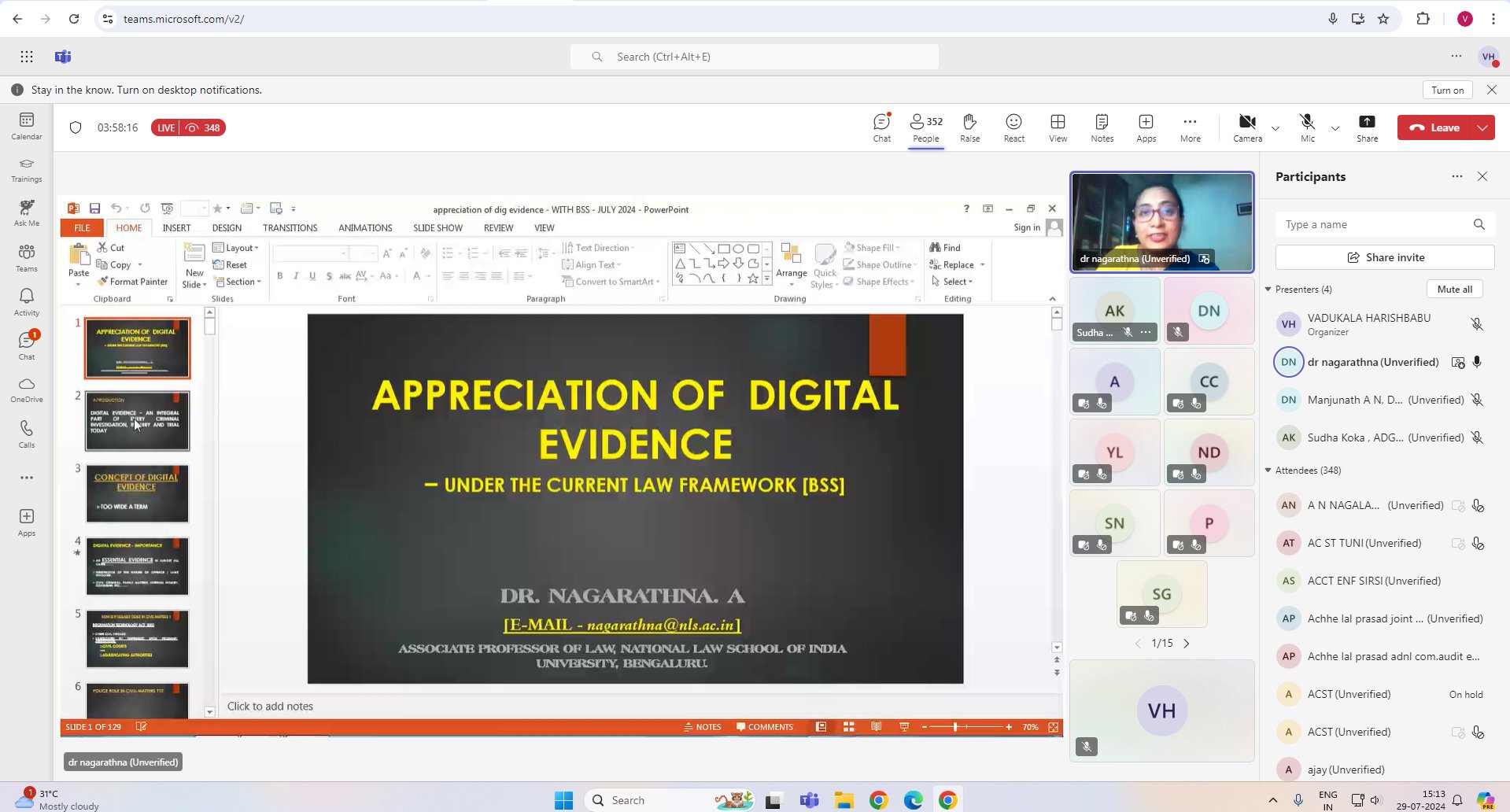Image resolution: width=1510 pixels, height=812 pixels.
Task: Open Microsoft Edge from taskbar
Action: click(x=913, y=800)
